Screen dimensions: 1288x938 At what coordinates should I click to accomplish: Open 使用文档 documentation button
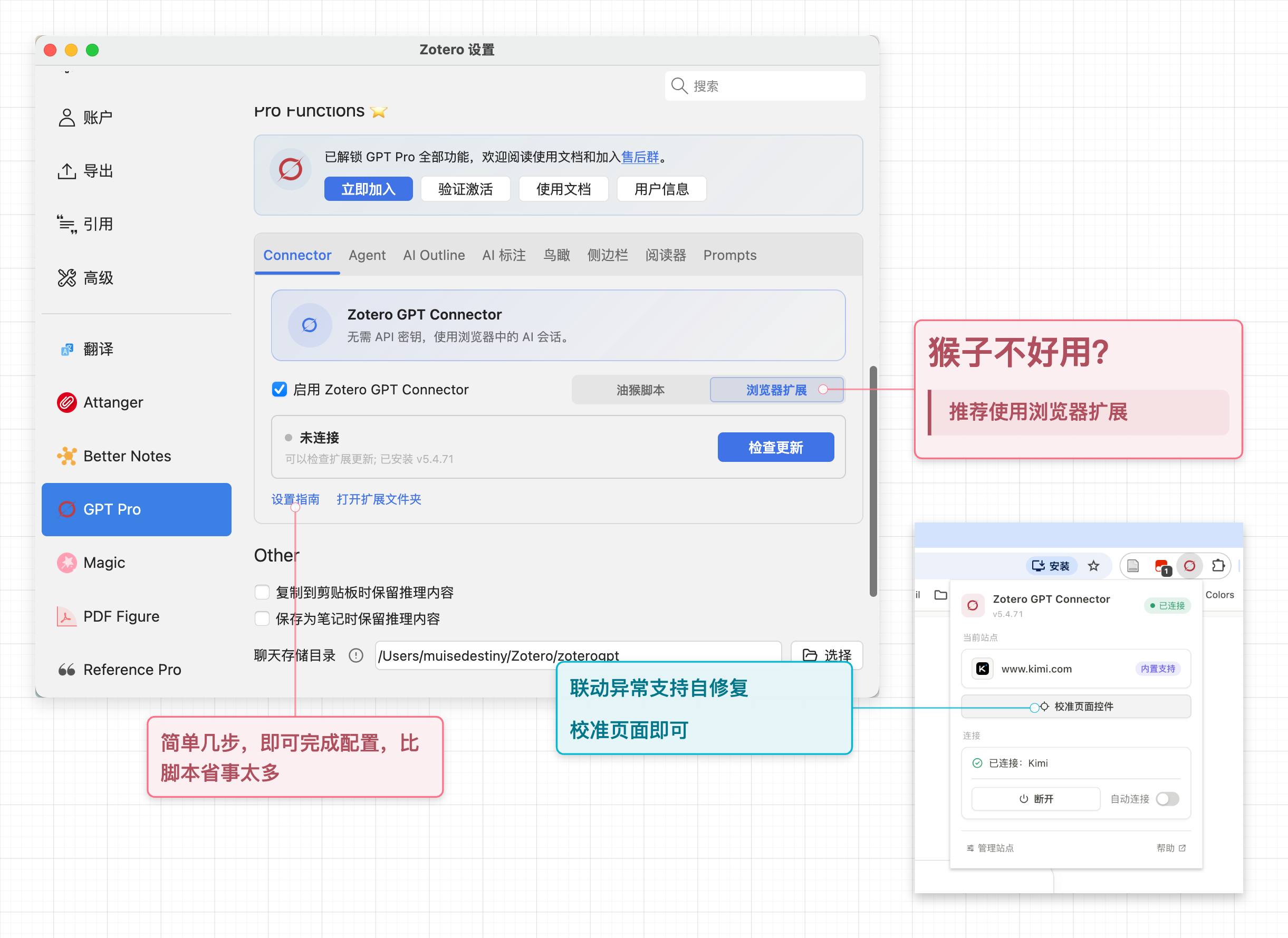coord(563,189)
